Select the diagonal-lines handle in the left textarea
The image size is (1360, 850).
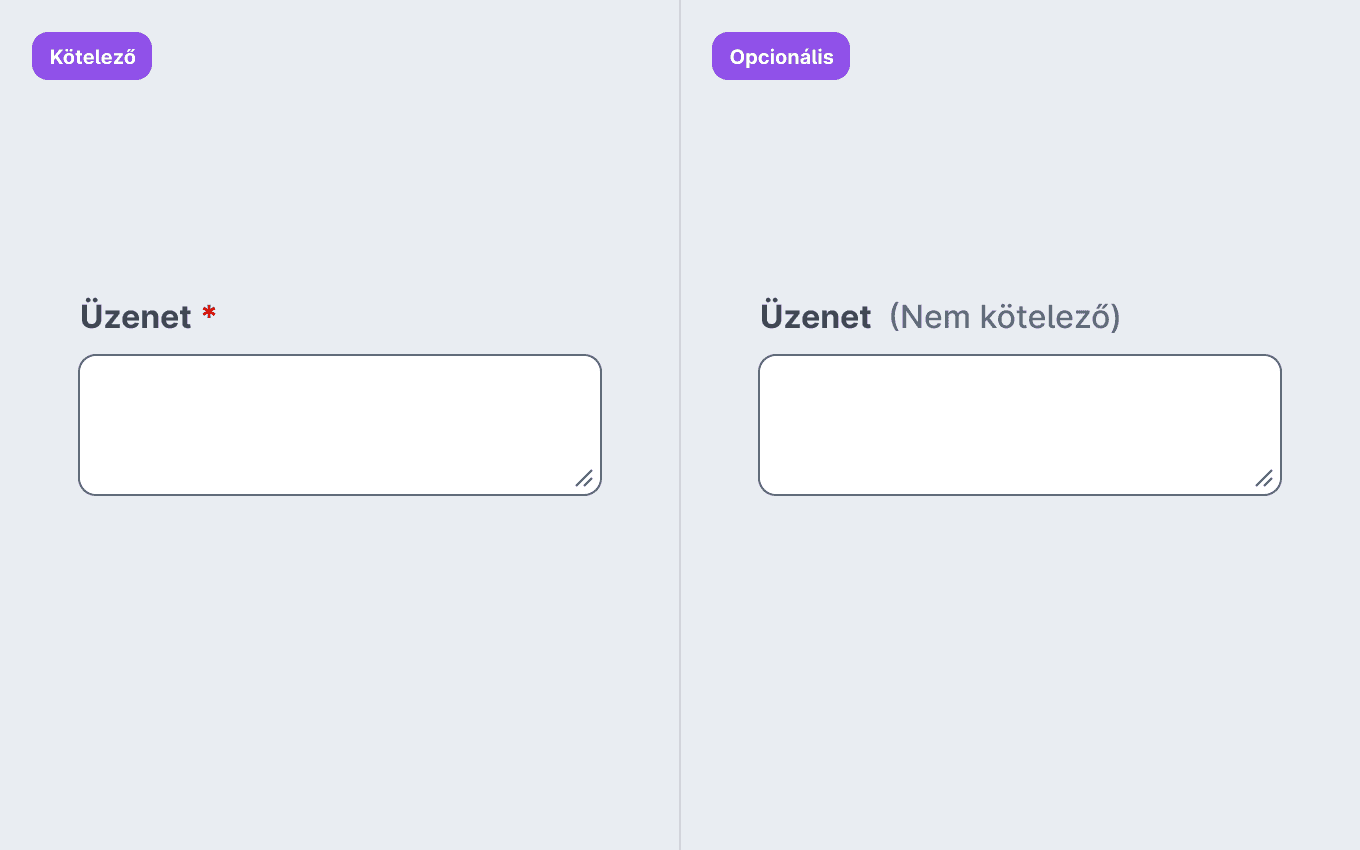[x=584, y=478]
